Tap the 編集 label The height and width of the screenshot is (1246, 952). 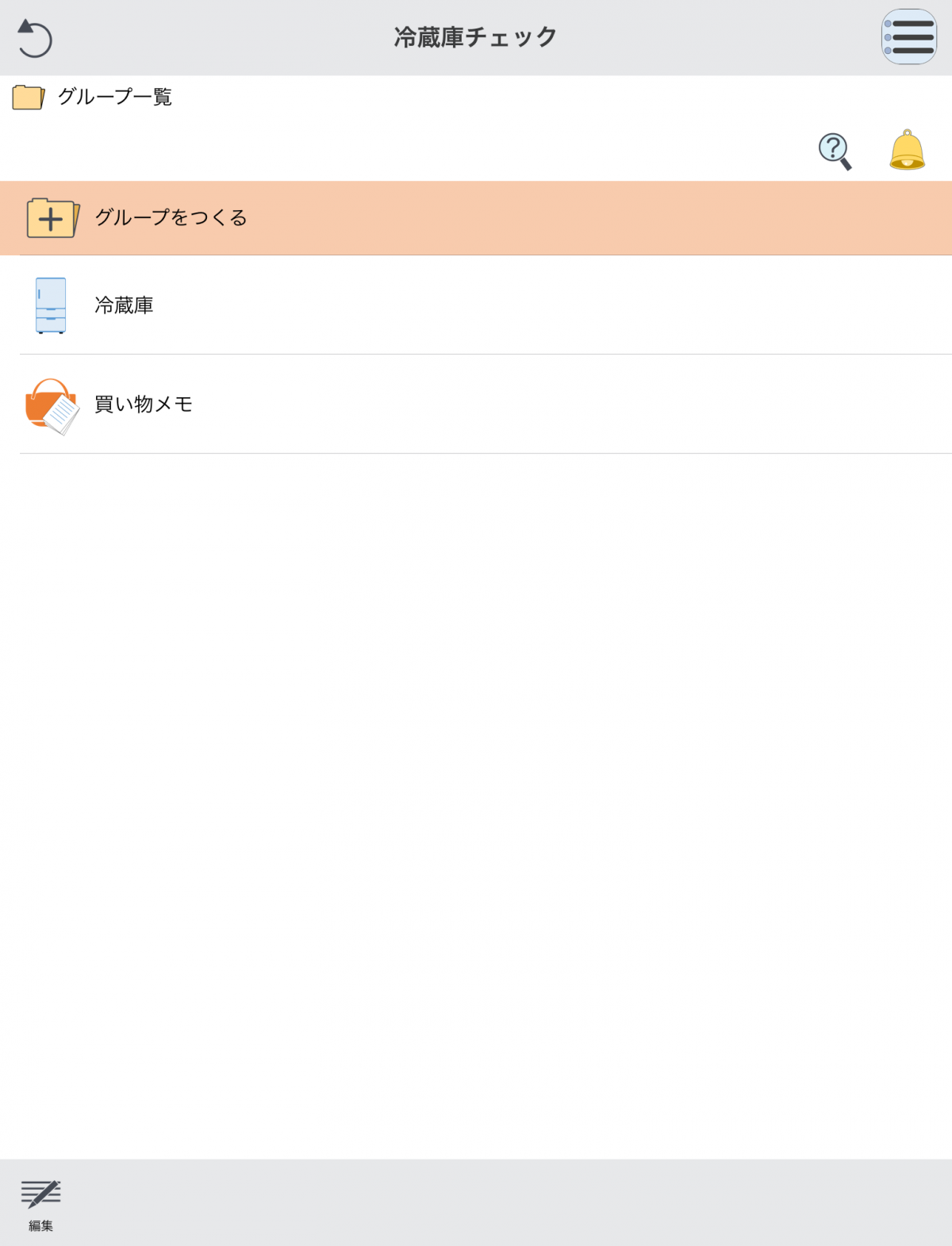click(x=40, y=1226)
